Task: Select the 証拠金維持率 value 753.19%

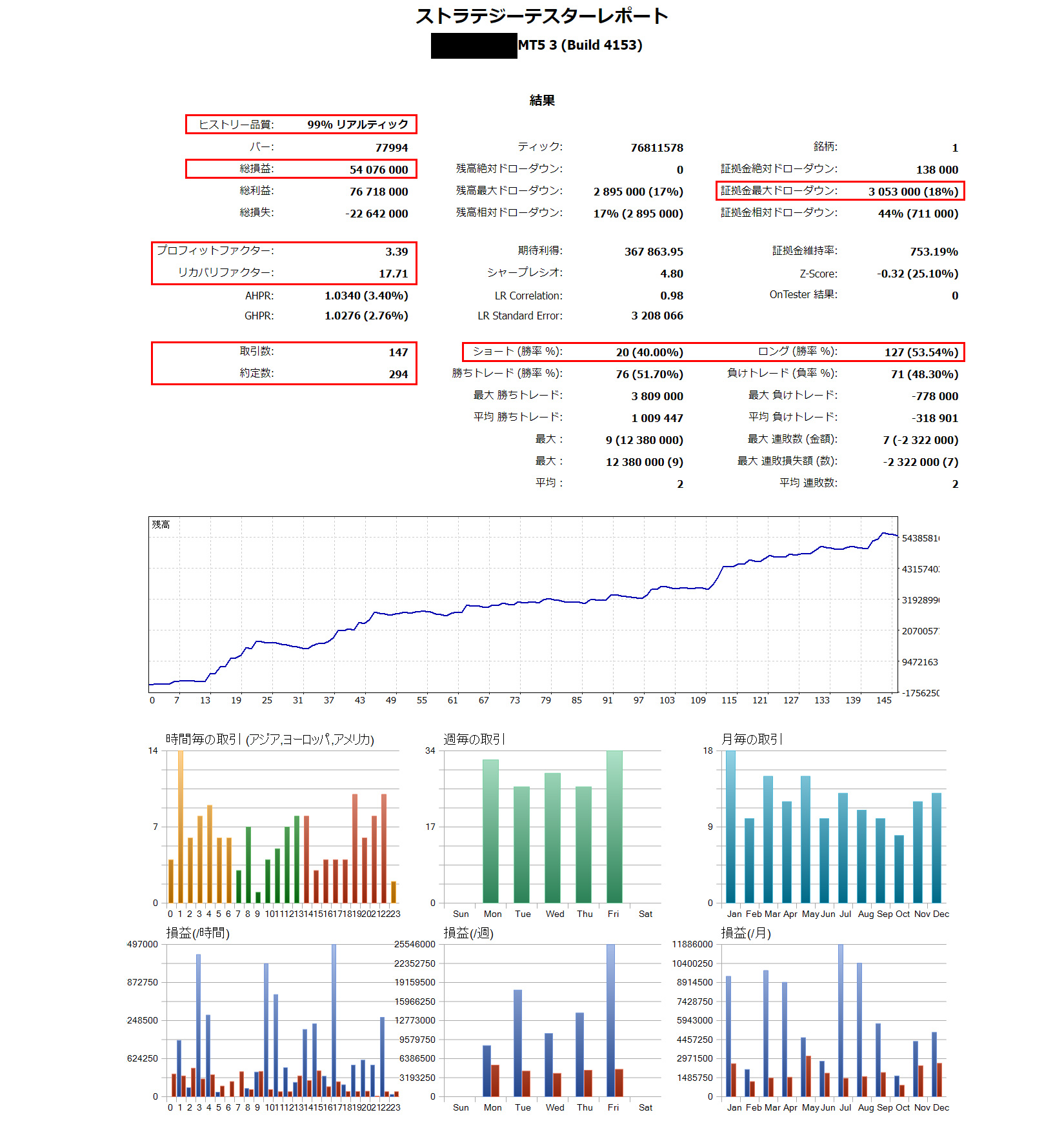Action: [x=934, y=252]
